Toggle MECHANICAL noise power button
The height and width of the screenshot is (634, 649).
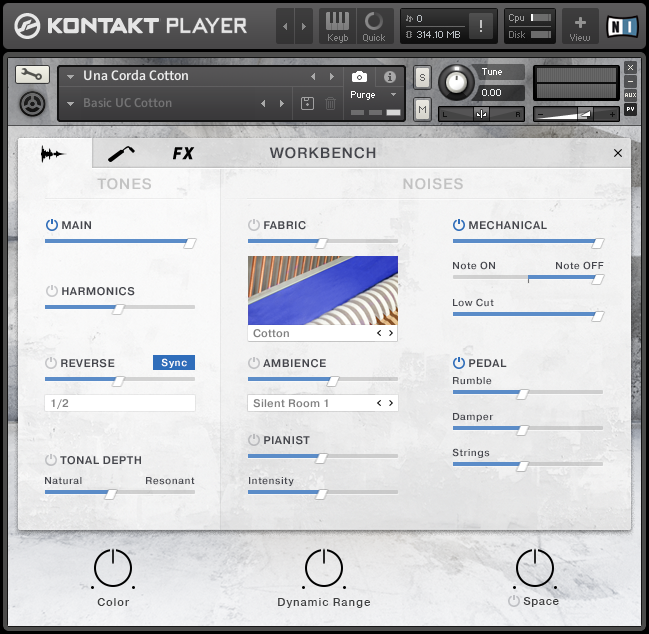tap(459, 225)
